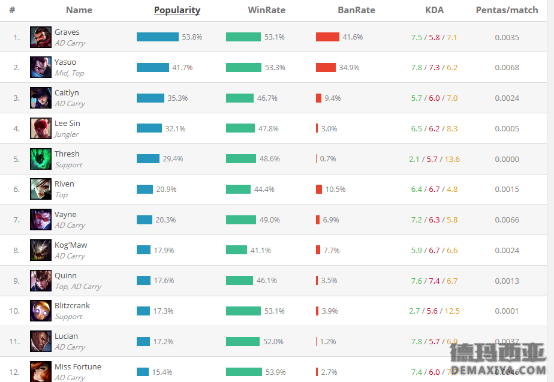Sort table by WinRate header
Image resolution: width=554 pixels, height=382 pixels.
pyautogui.click(x=266, y=10)
